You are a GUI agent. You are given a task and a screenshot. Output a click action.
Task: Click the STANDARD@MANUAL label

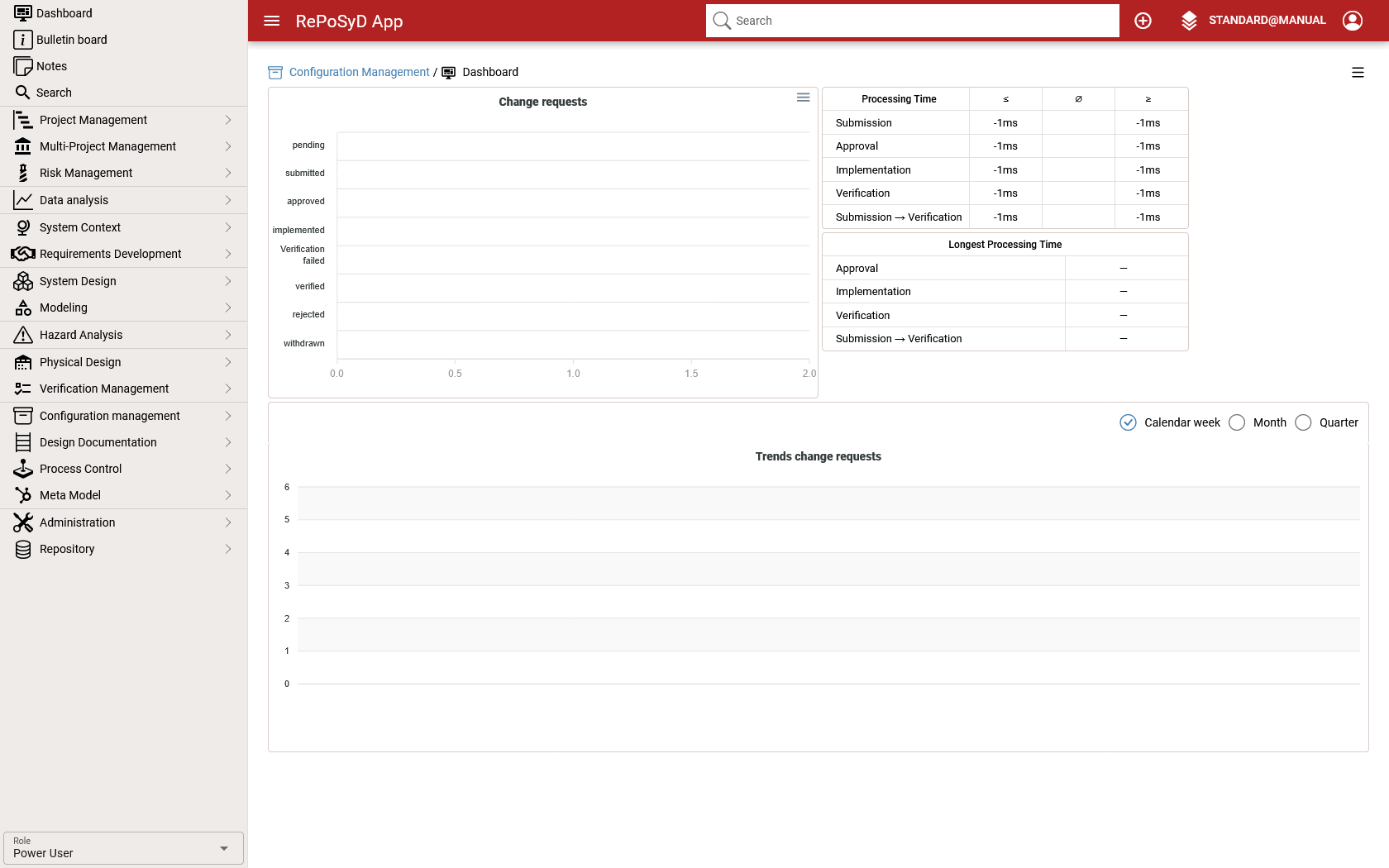(1267, 21)
